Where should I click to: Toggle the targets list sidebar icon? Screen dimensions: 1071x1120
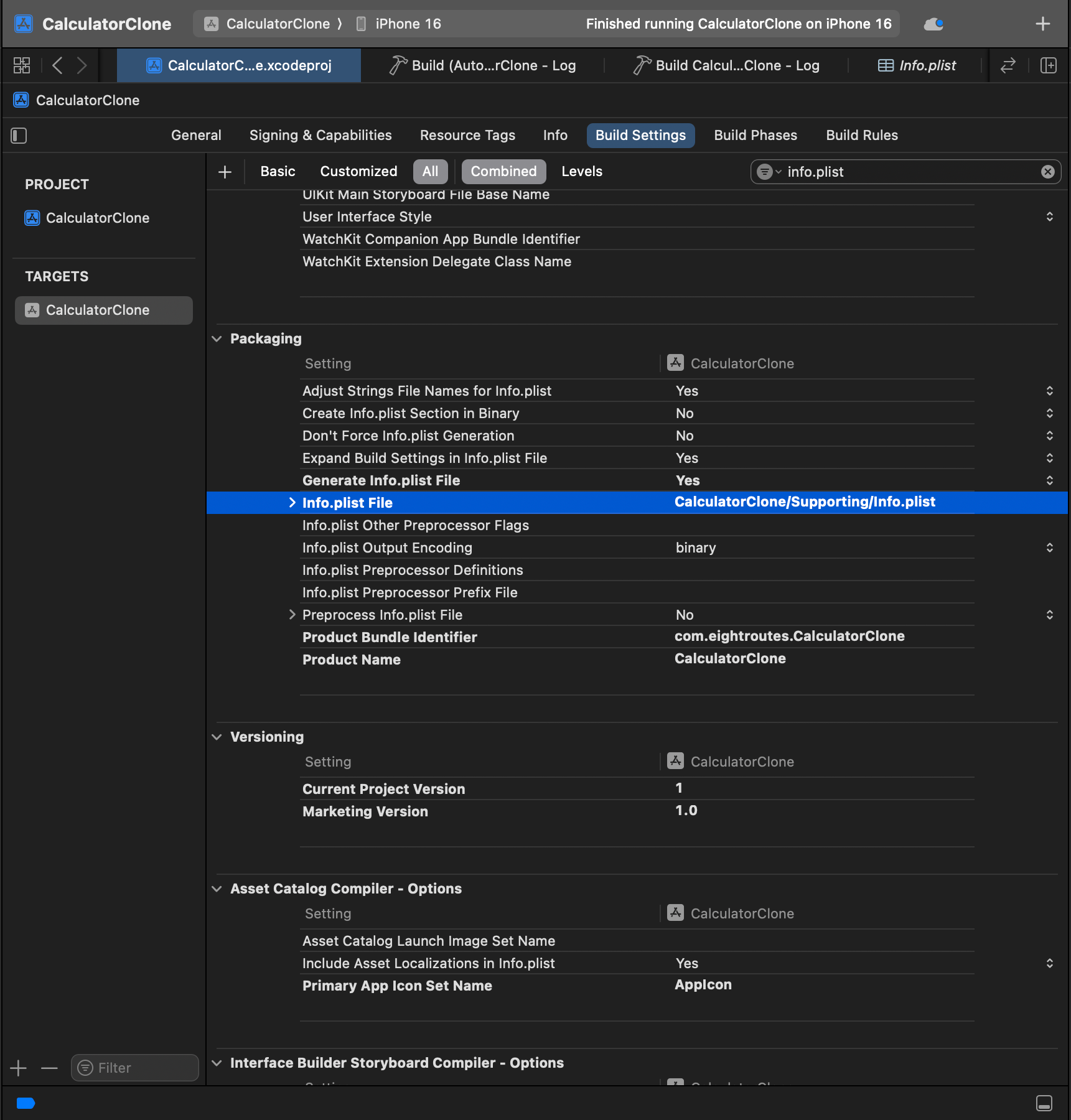(19, 136)
